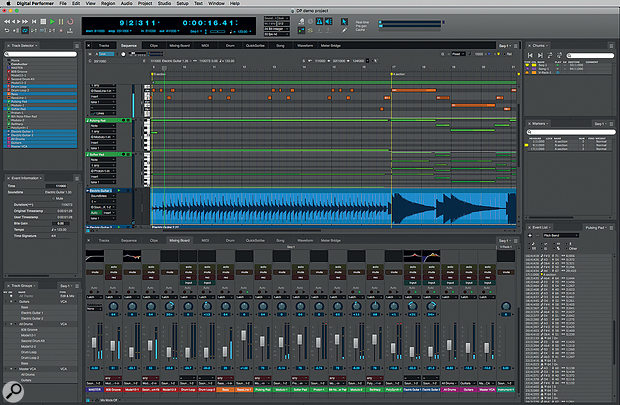Stop playback with the Stop button
The width and height of the screenshot is (620, 405).
pyautogui.click(x=43, y=21)
